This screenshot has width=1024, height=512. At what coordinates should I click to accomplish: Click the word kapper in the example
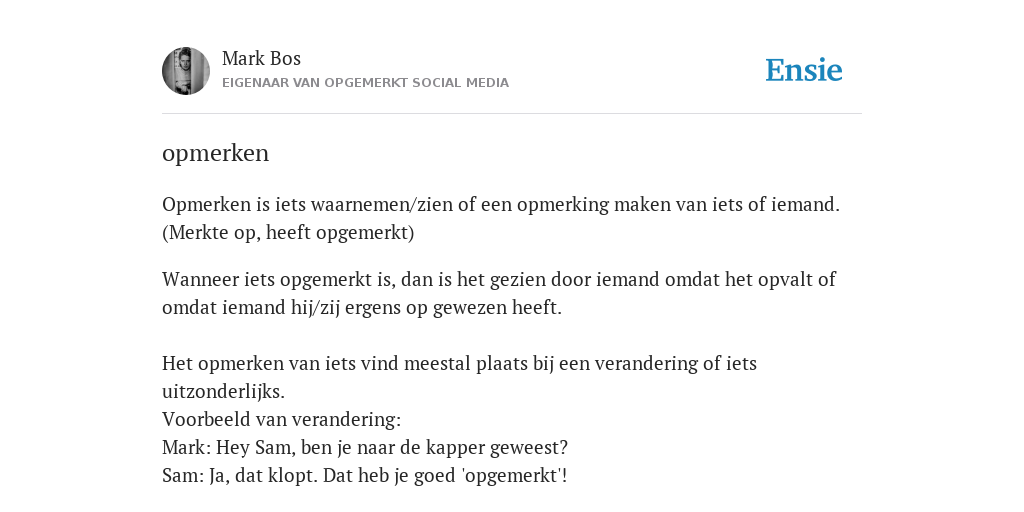455,448
